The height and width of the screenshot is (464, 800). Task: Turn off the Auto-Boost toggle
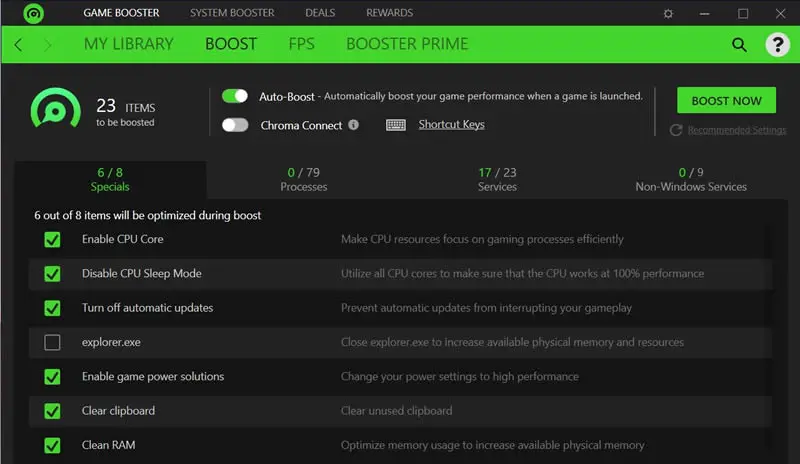coord(235,96)
